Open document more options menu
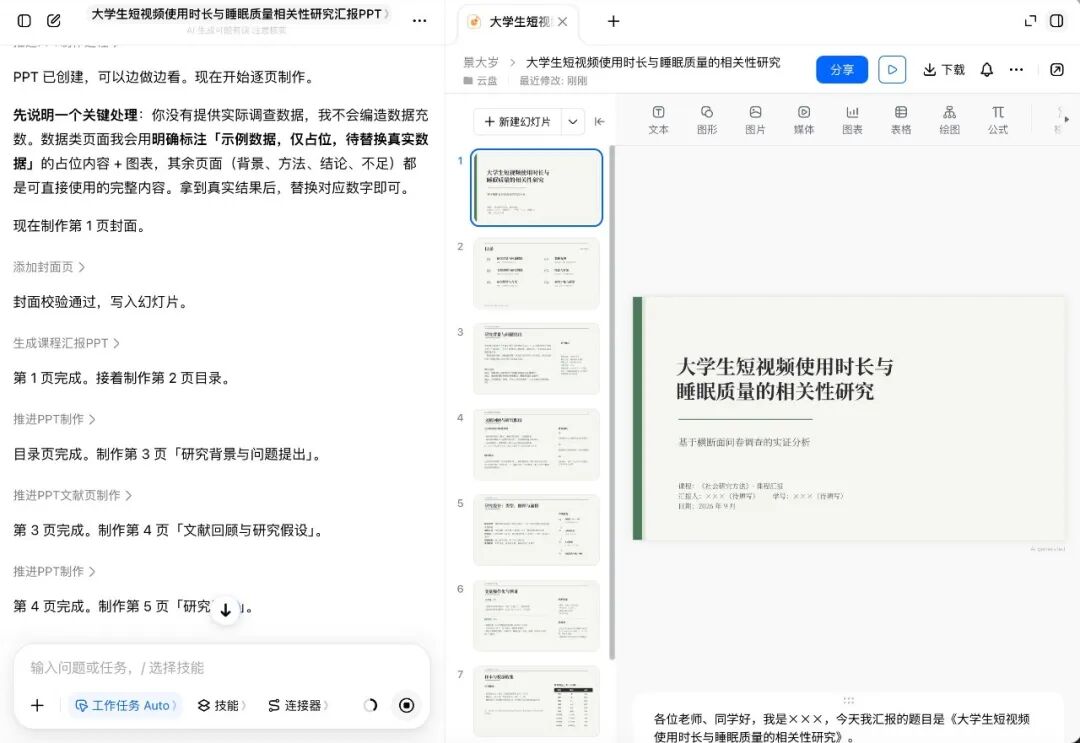Image resolution: width=1080 pixels, height=743 pixels. pos(1017,70)
